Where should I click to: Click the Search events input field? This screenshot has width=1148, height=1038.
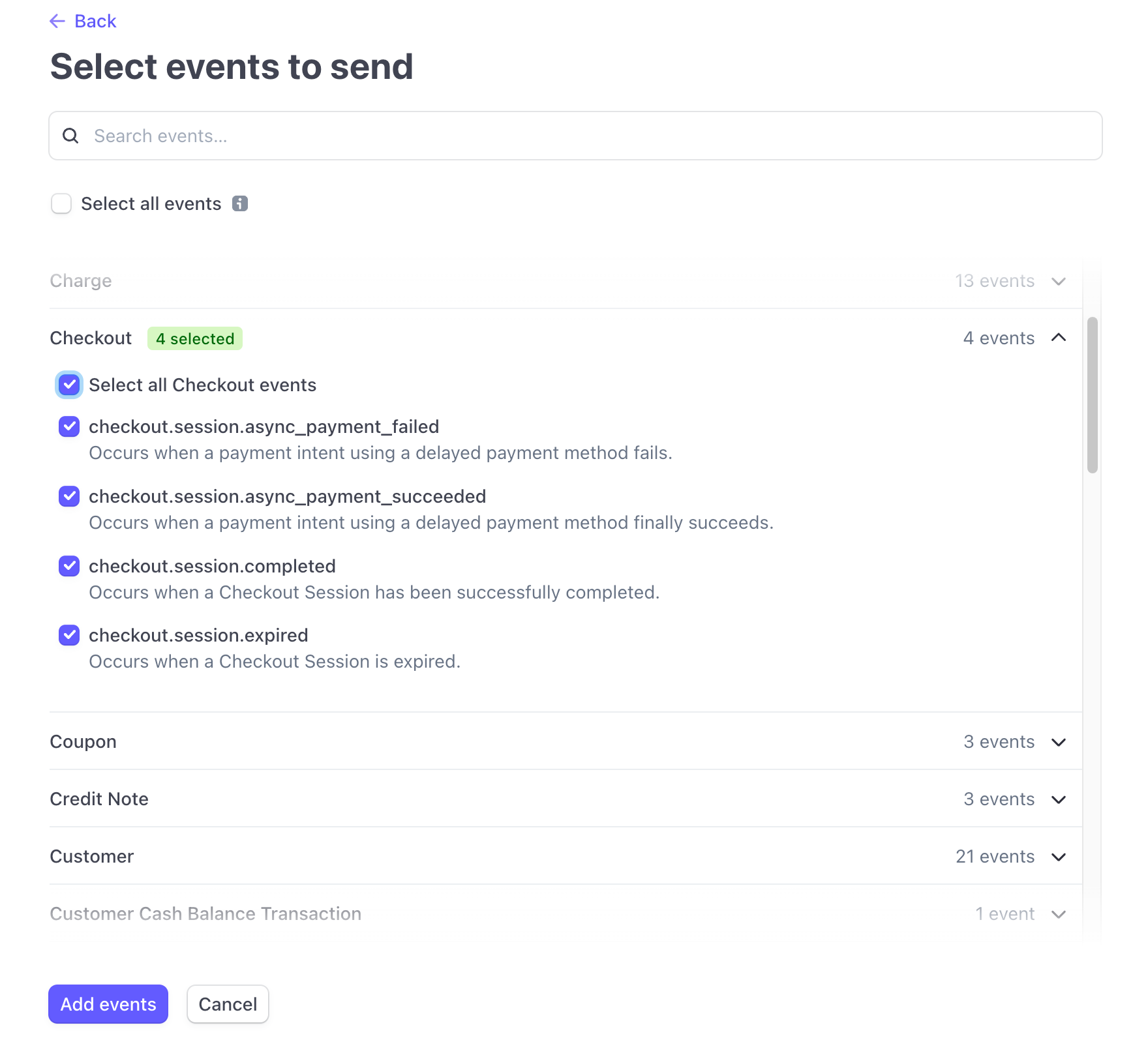pyautogui.click(x=587, y=136)
